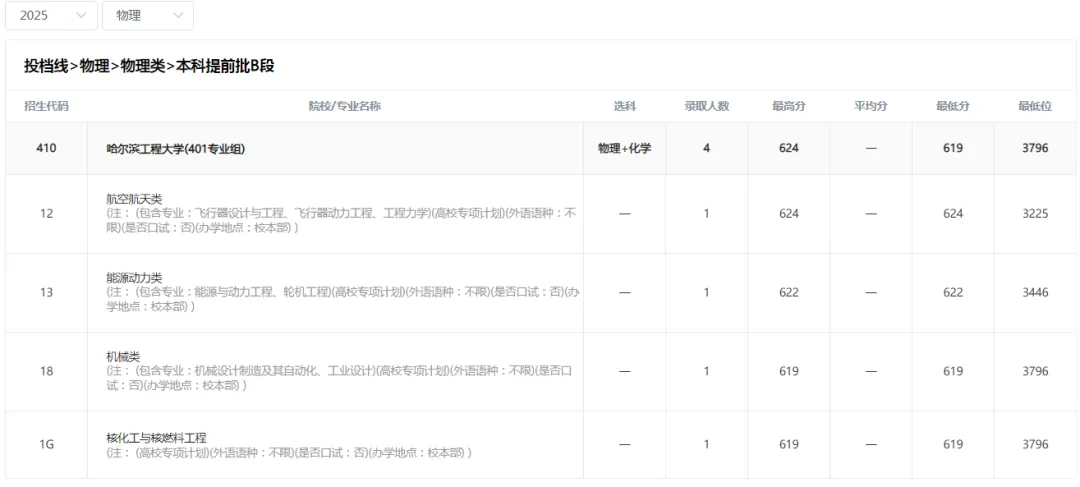Select the 机械类 major name
This screenshot has width=1080, height=487.
click(123, 357)
